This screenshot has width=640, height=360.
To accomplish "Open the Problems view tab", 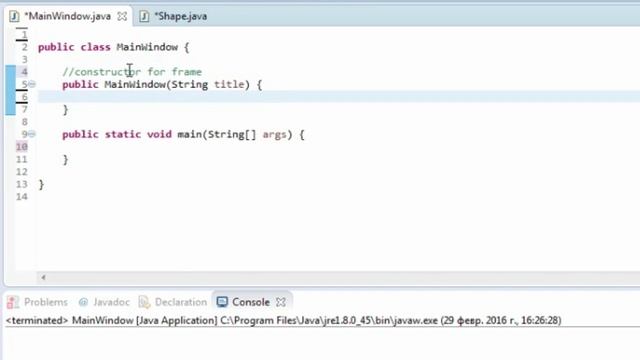I will (x=46, y=302).
